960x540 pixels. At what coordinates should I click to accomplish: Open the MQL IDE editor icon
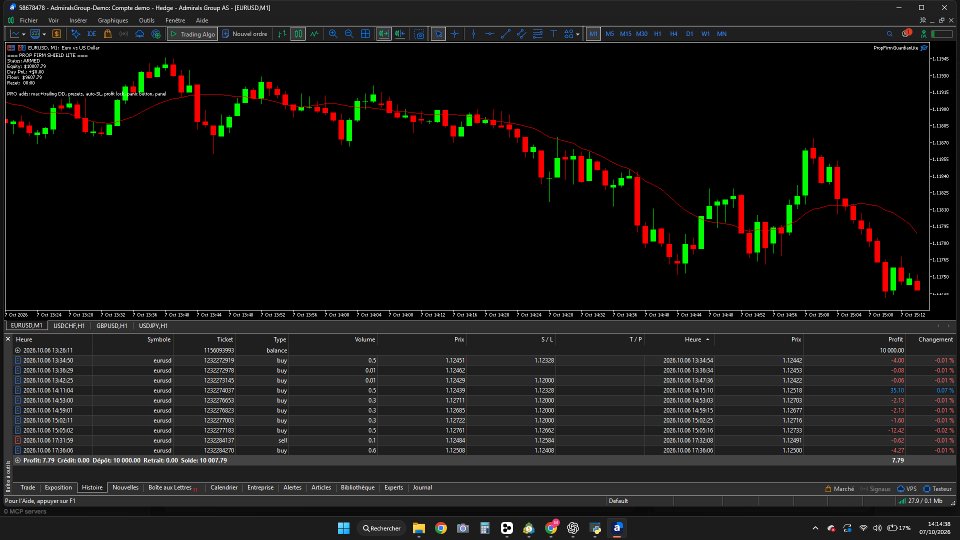(92, 34)
